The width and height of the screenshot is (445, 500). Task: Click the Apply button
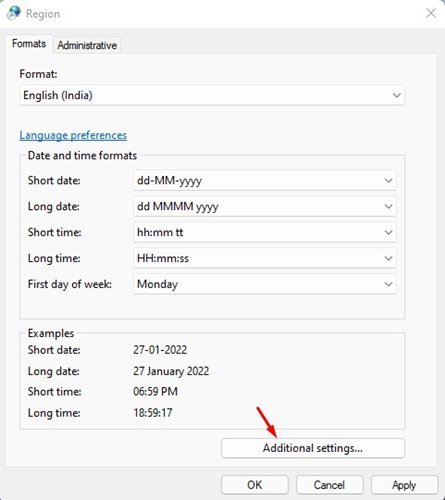tap(404, 485)
